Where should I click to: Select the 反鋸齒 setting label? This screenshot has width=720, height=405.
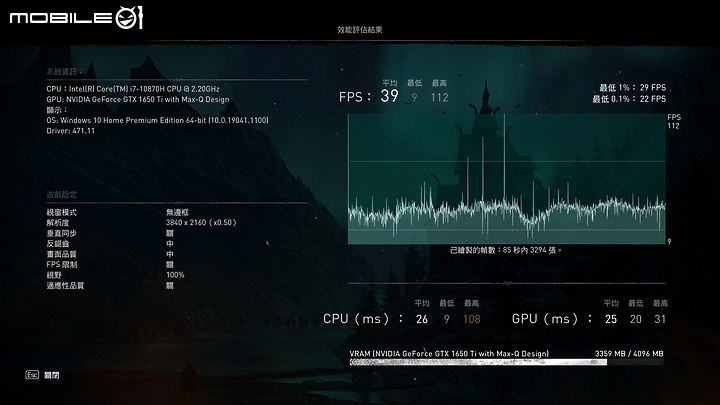click(x=58, y=243)
